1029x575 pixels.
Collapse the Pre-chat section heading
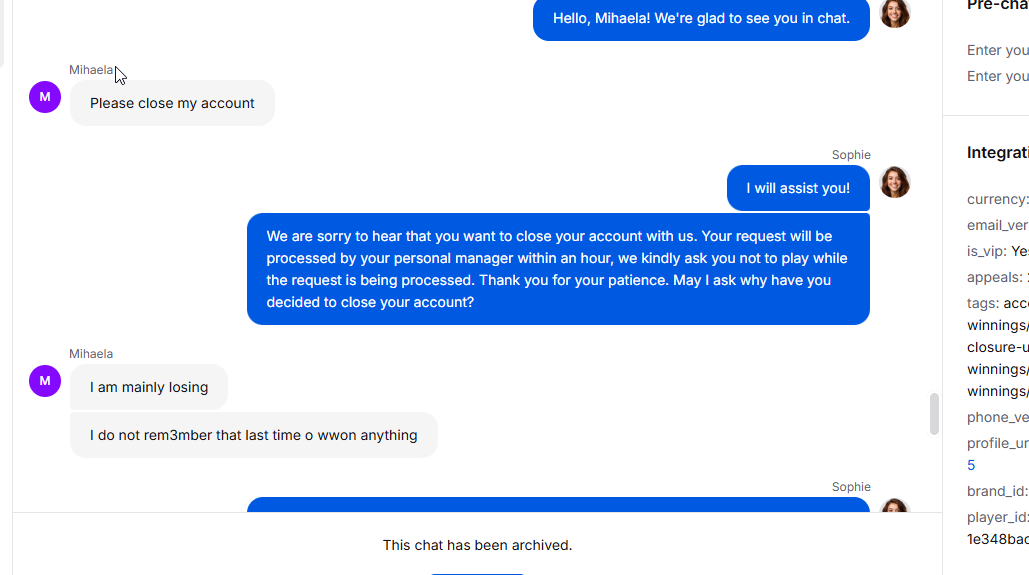[x=998, y=6]
